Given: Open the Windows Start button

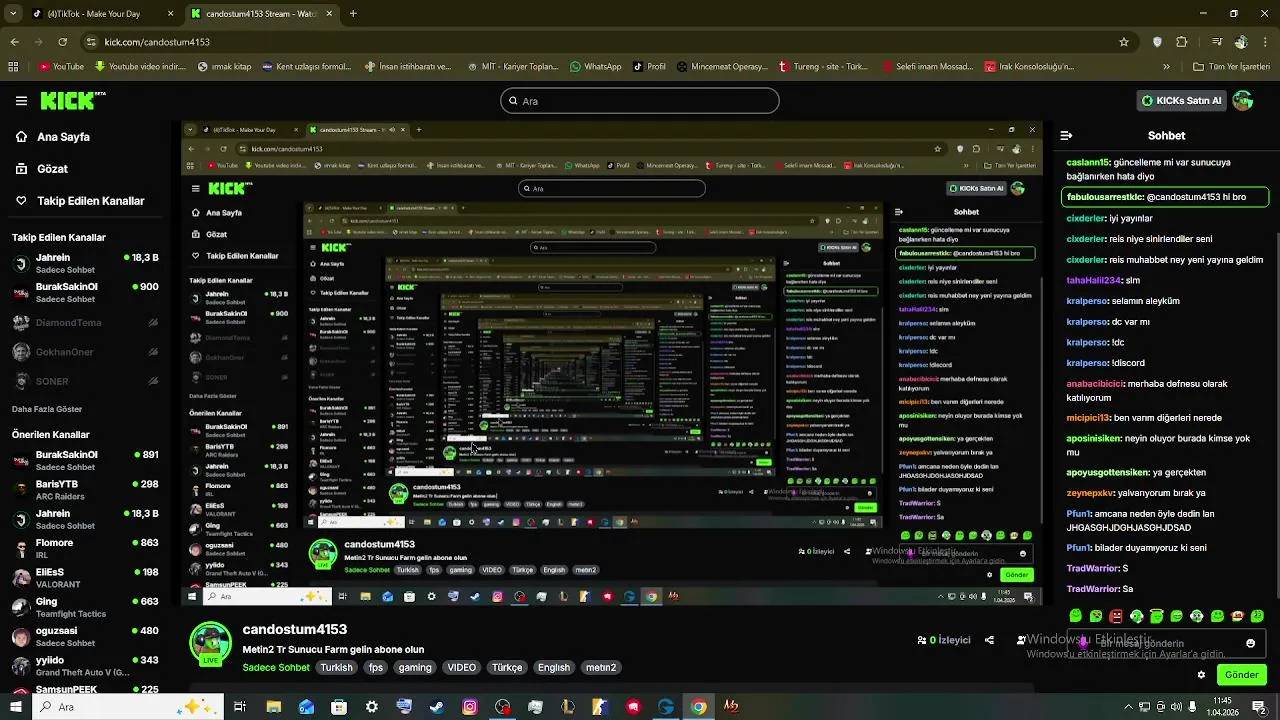Looking at the screenshot, I should click(x=14, y=707).
